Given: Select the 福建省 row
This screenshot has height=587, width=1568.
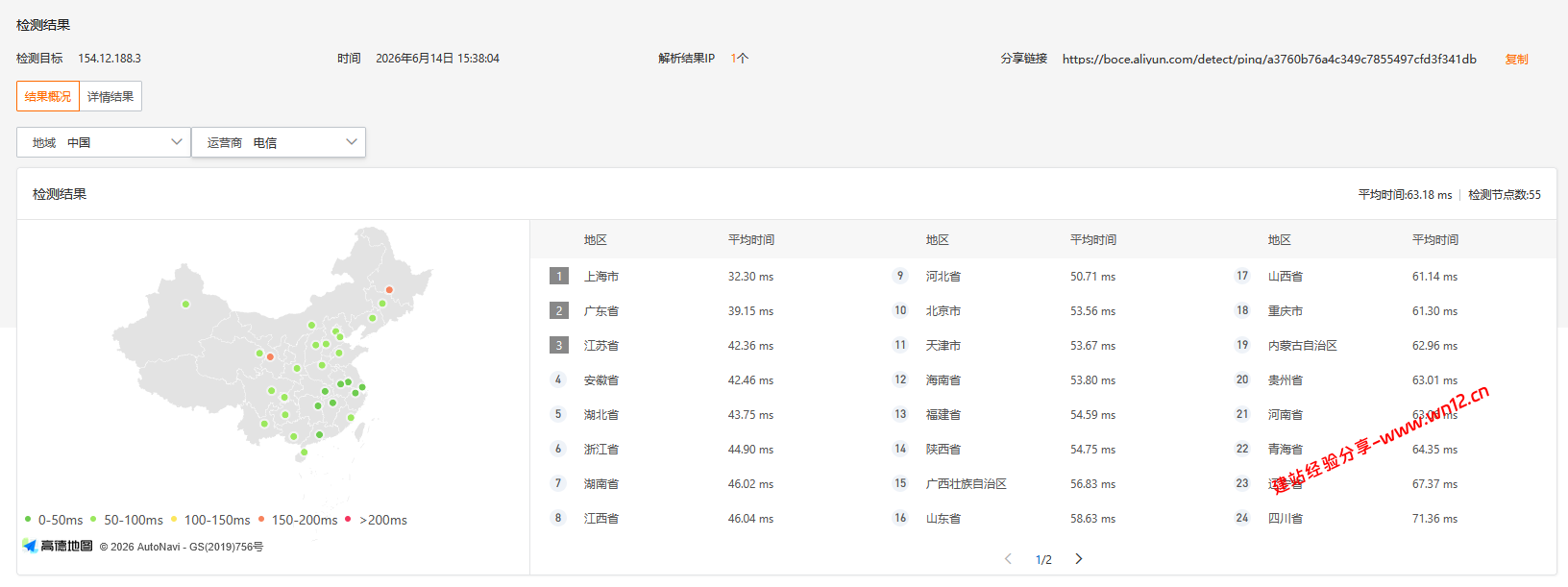Looking at the screenshot, I should point(1043,414).
